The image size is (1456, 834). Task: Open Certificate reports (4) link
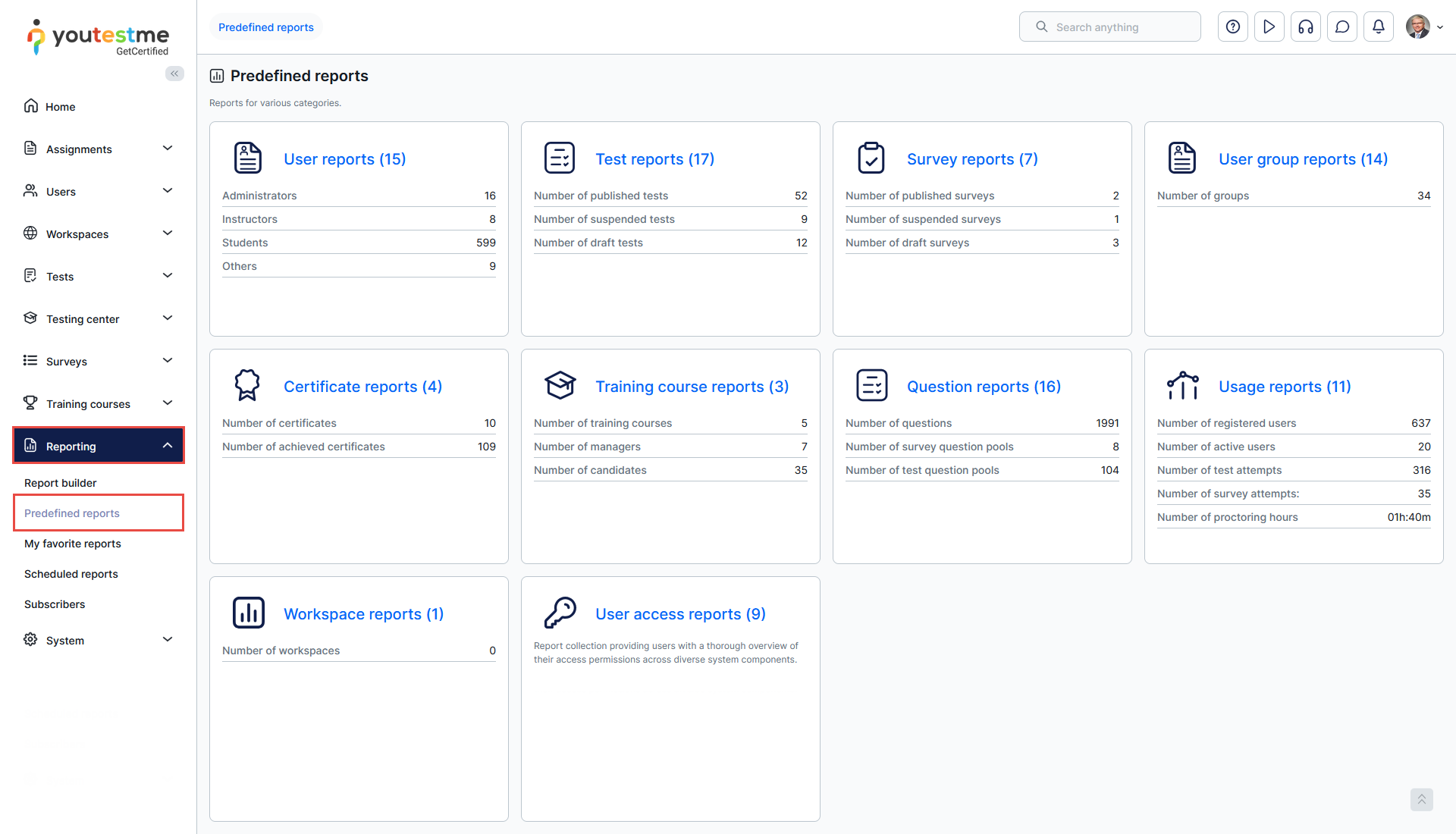[362, 387]
